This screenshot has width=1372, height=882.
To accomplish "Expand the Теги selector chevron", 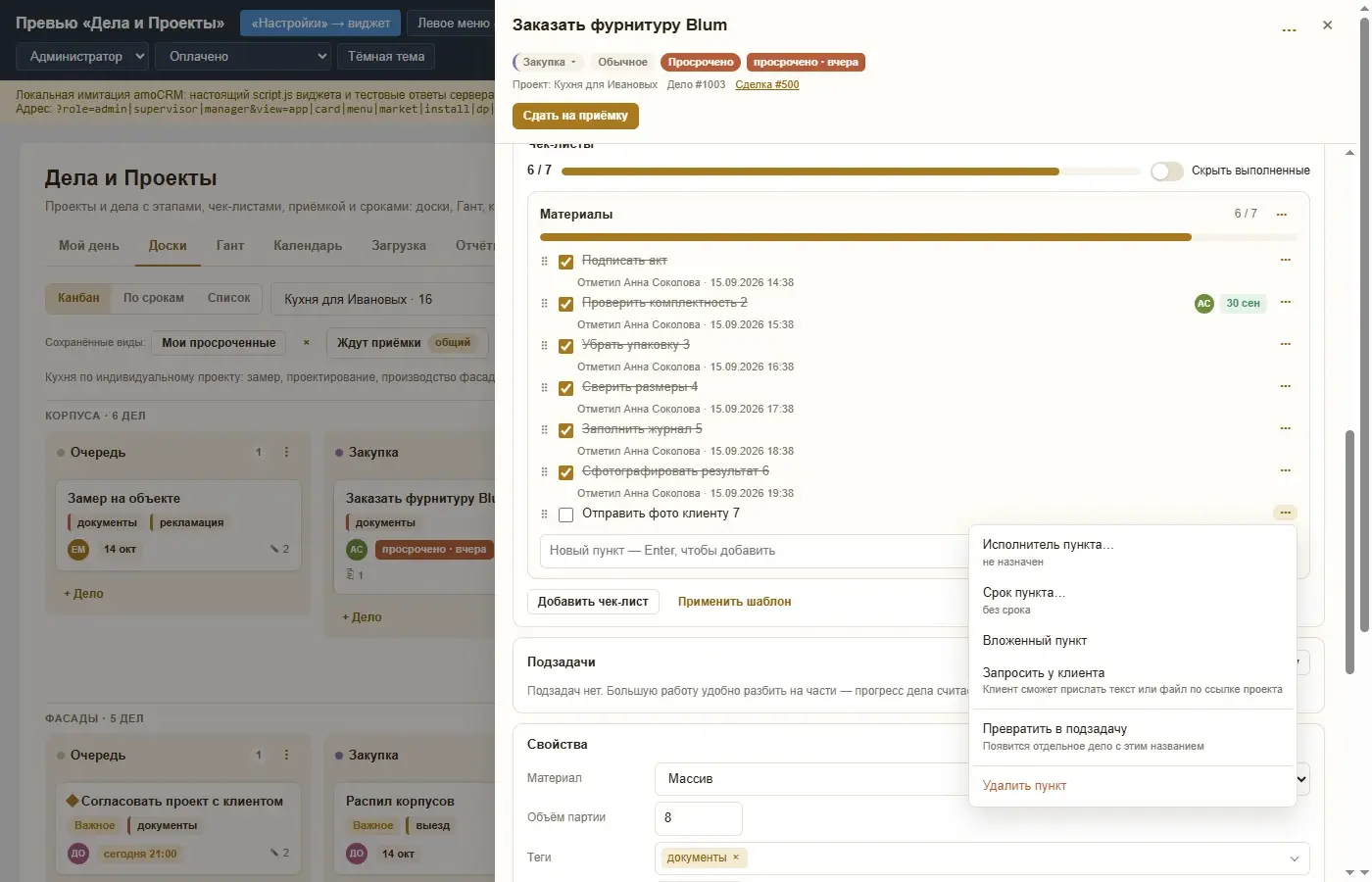I will click(x=1294, y=859).
